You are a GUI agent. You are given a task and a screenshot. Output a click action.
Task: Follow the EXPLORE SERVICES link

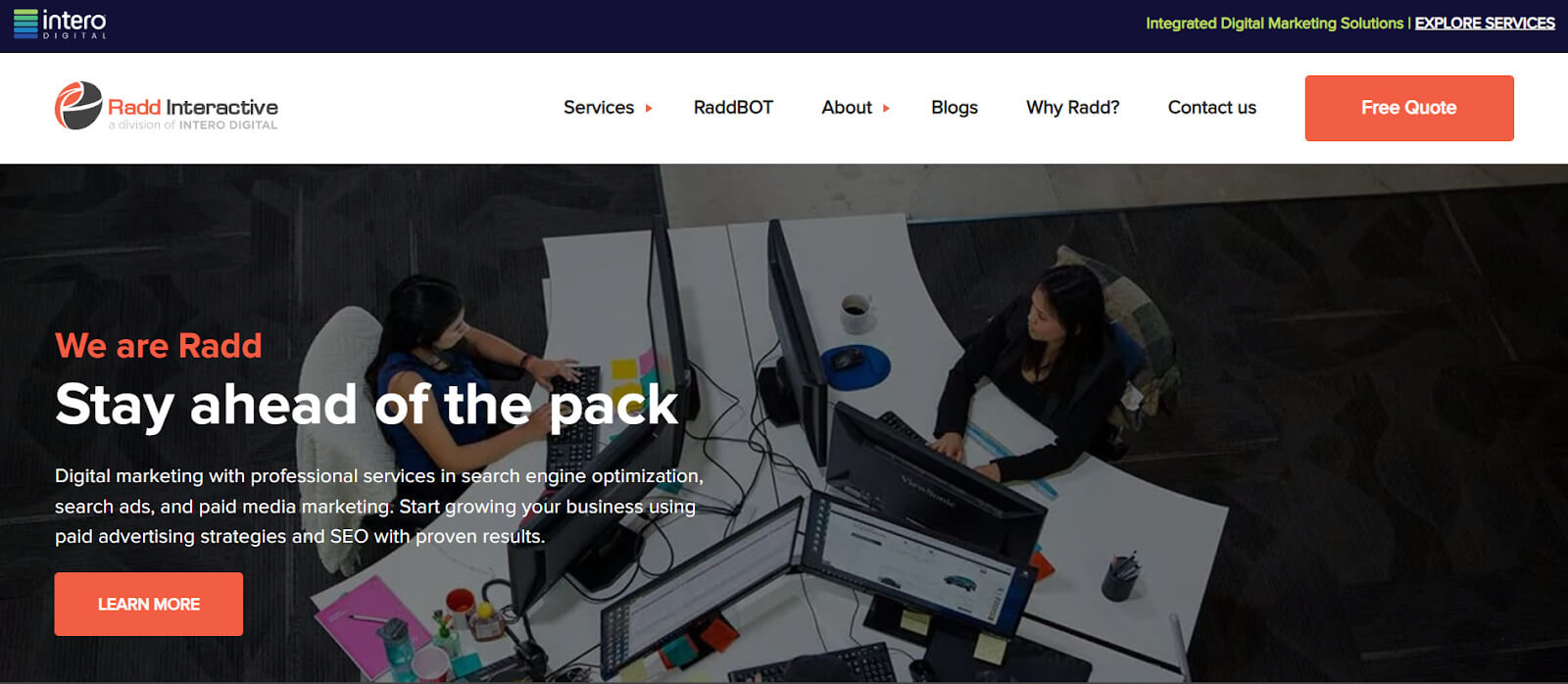[x=1485, y=24]
